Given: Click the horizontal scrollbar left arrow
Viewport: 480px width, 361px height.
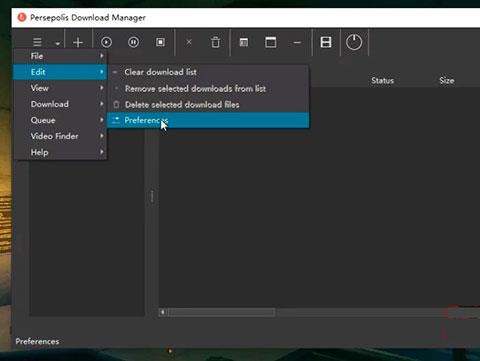Looking at the screenshot, I should coord(163,312).
